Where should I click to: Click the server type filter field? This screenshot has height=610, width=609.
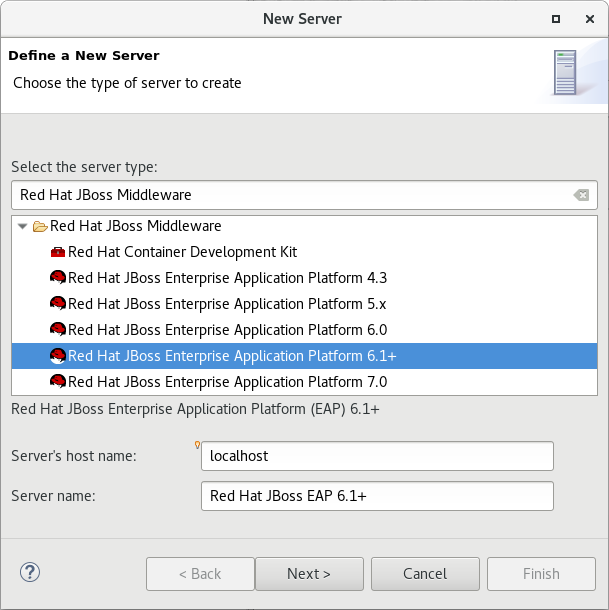(x=304, y=195)
